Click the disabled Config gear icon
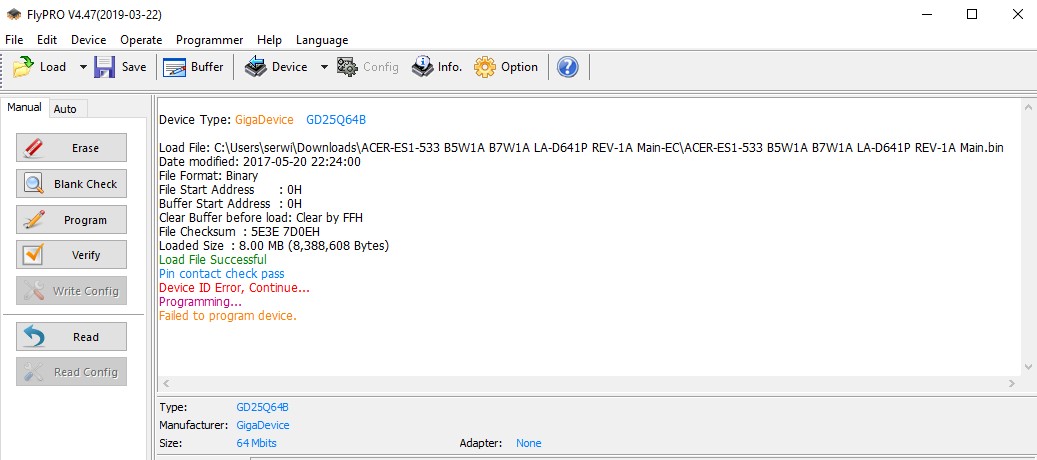 pos(347,67)
